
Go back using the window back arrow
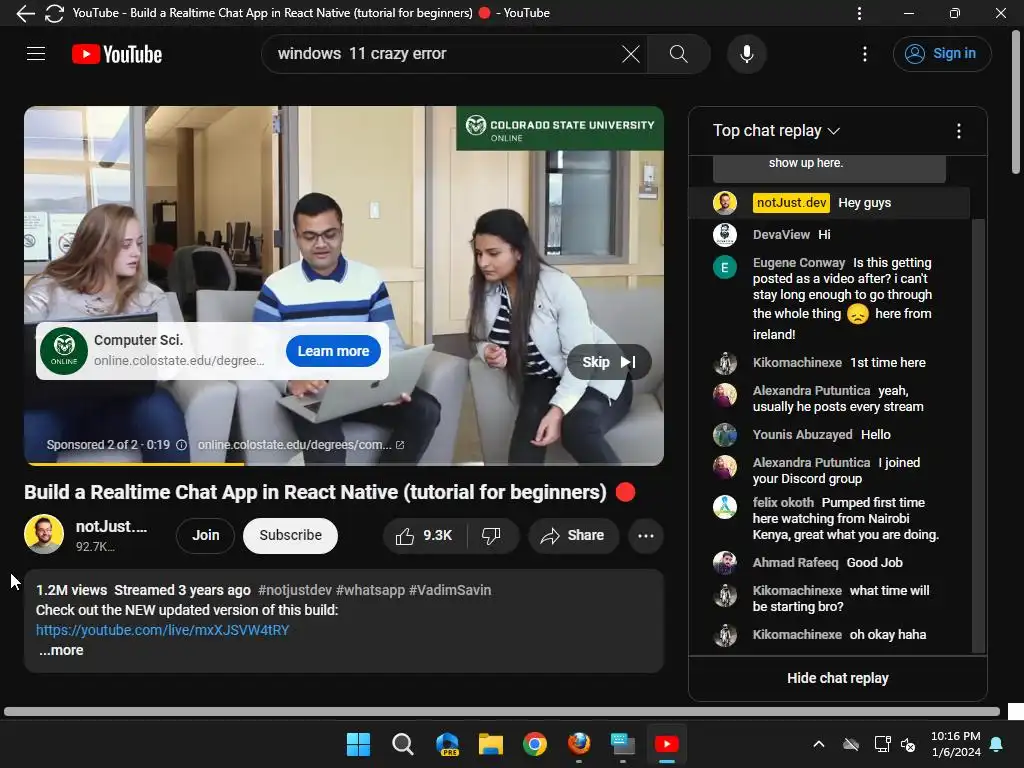25,13
